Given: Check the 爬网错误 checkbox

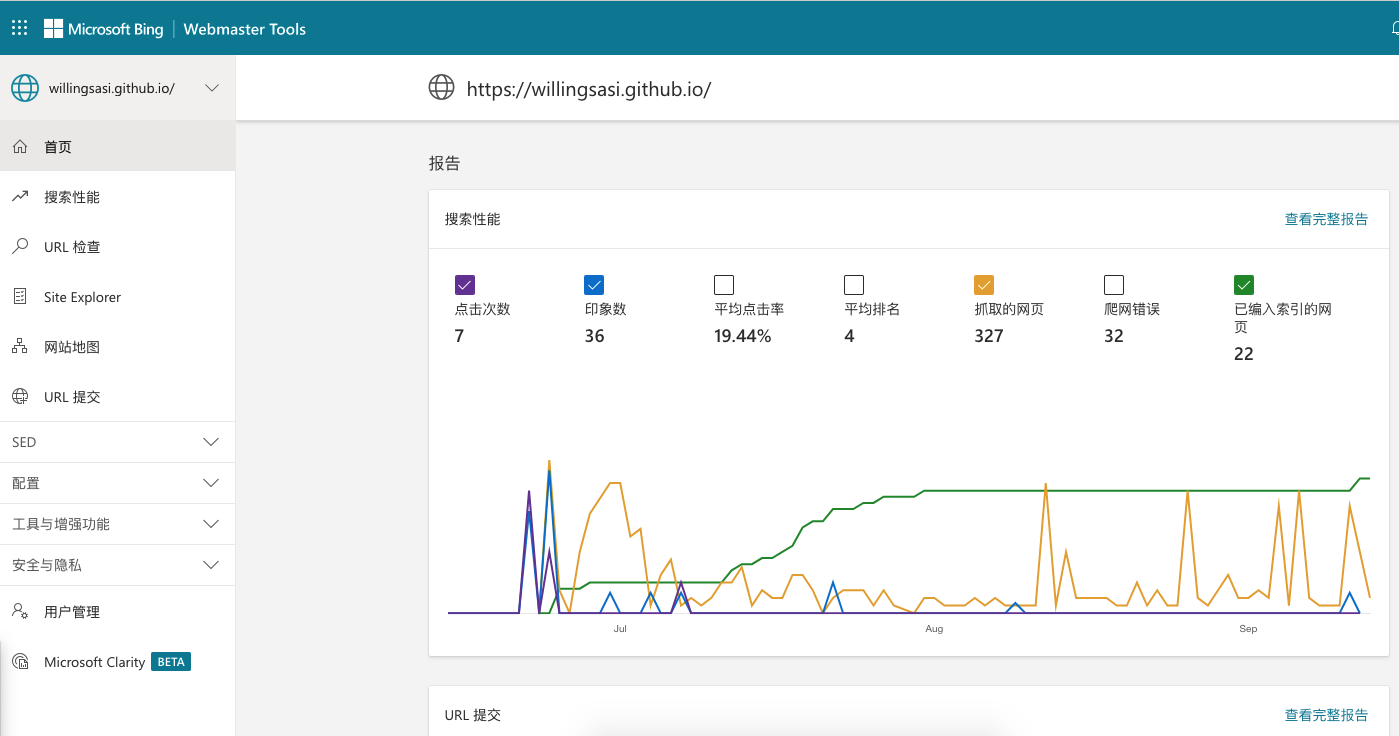Looking at the screenshot, I should pyautogui.click(x=1114, y=285).
